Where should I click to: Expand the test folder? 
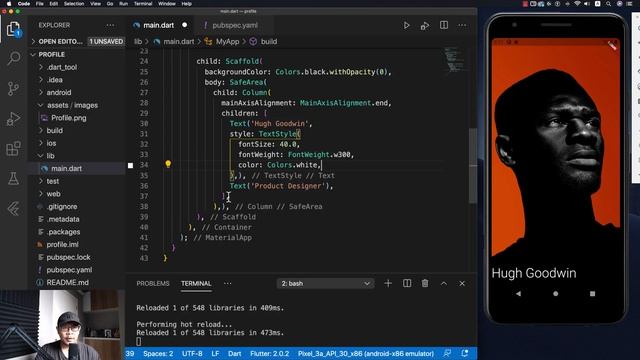[x=53, y=181]
